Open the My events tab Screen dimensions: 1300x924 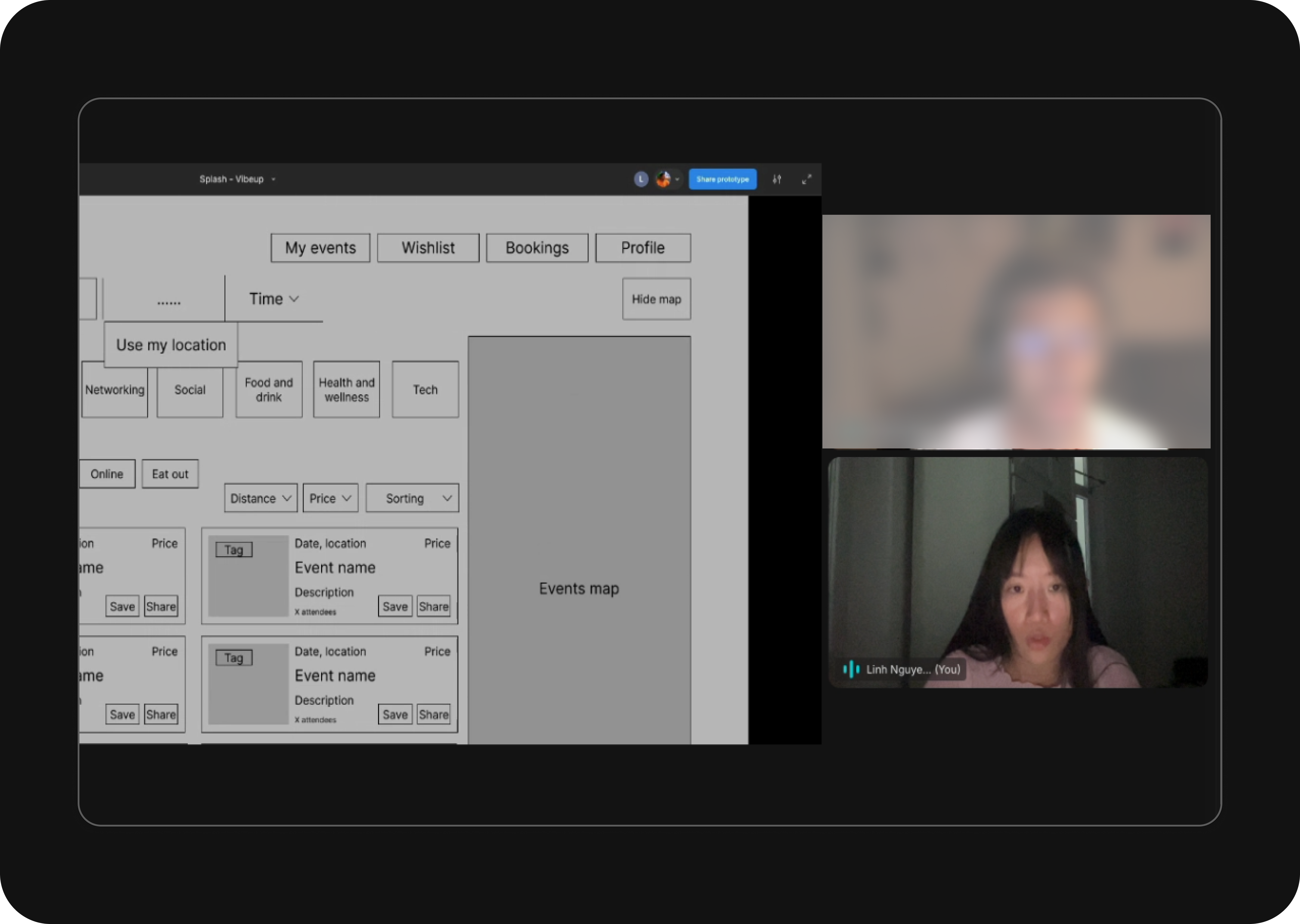point(320,248)
